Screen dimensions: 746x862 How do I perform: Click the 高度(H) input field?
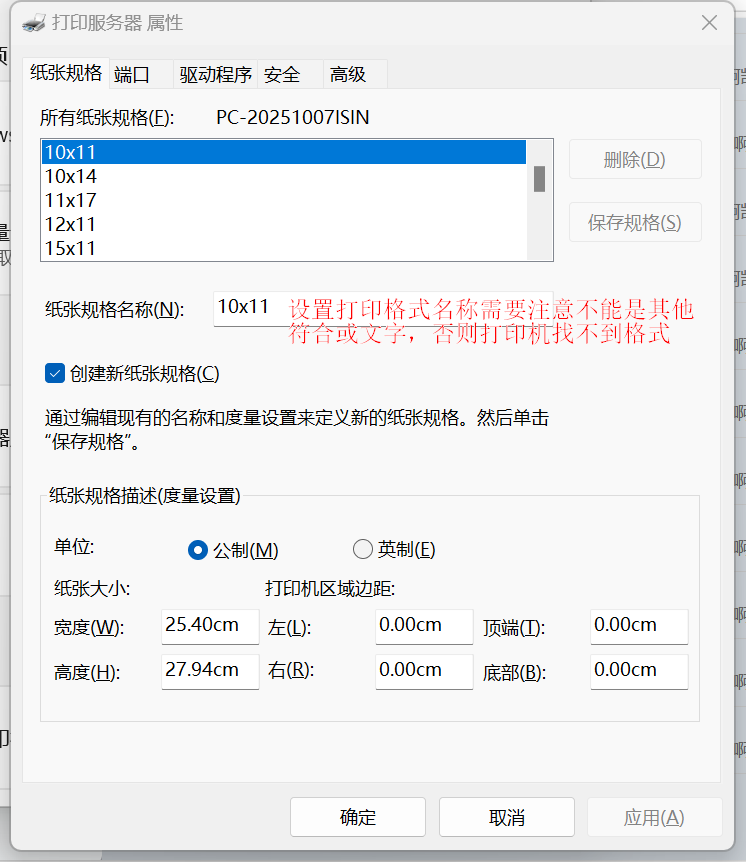(x=210, y=671)
